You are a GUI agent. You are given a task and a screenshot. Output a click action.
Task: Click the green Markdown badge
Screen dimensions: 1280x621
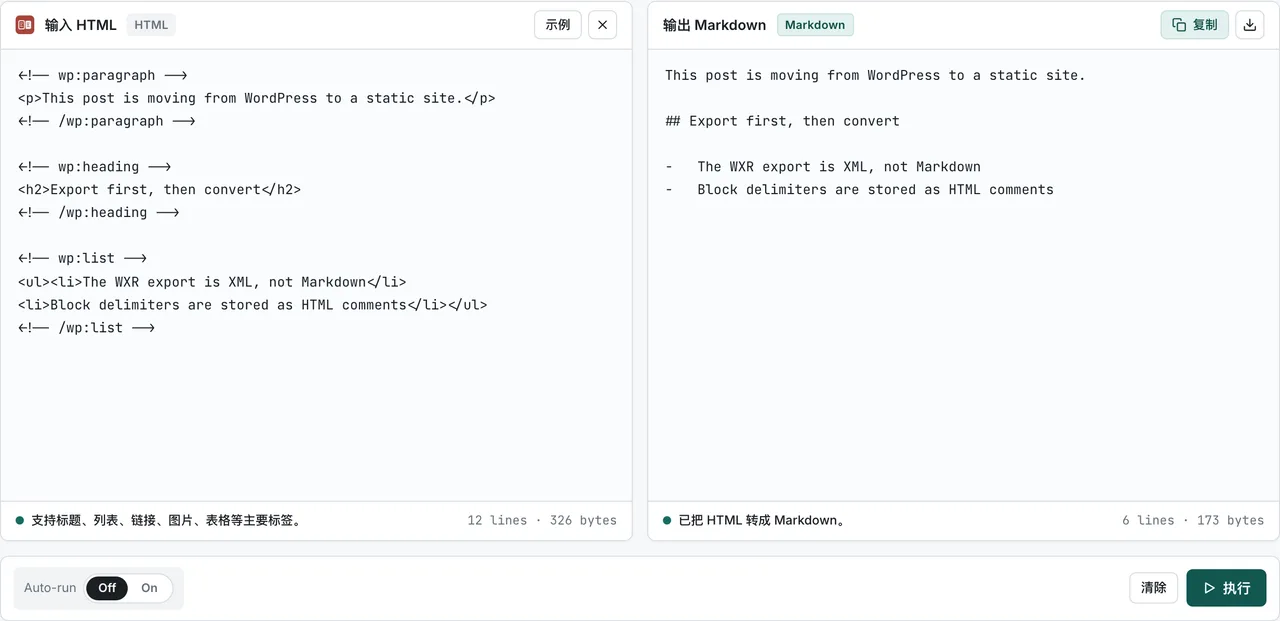(x=815, y=25)
